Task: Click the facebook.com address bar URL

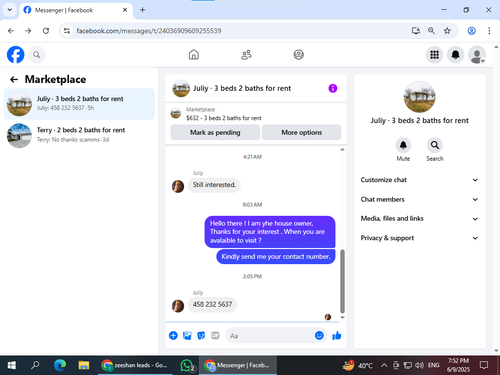Action: click(149, 31)
